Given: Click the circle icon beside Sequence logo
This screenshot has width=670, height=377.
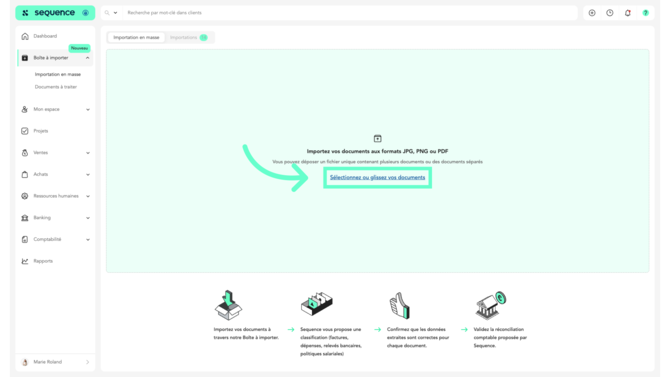Looking at the screenshot, I should [x=85, y=13].
